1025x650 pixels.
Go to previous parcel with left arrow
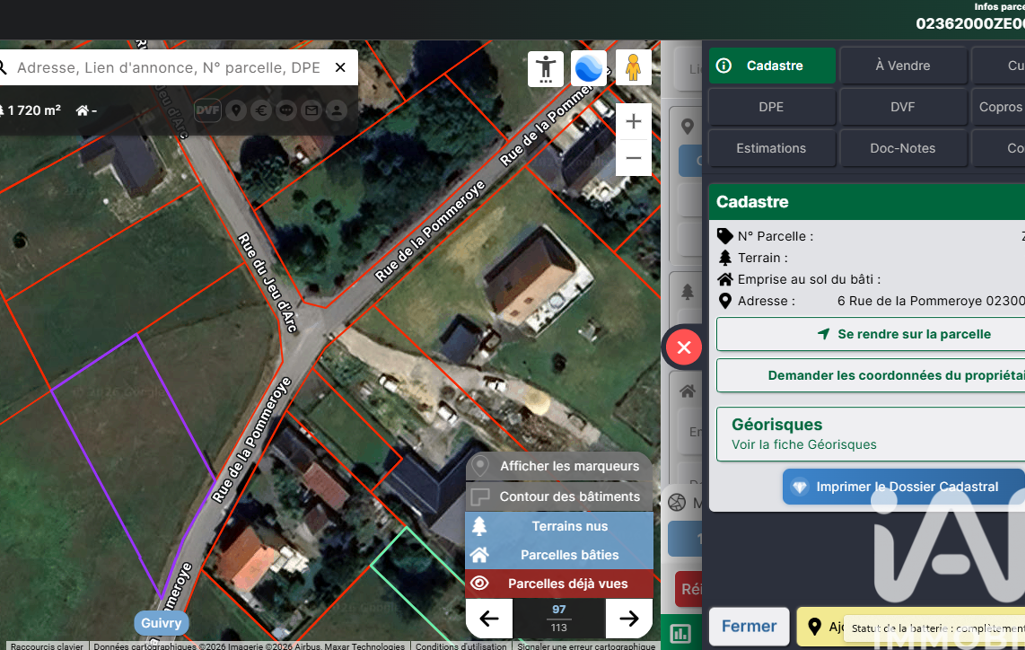pyautogui.click(x=489, y=619)
